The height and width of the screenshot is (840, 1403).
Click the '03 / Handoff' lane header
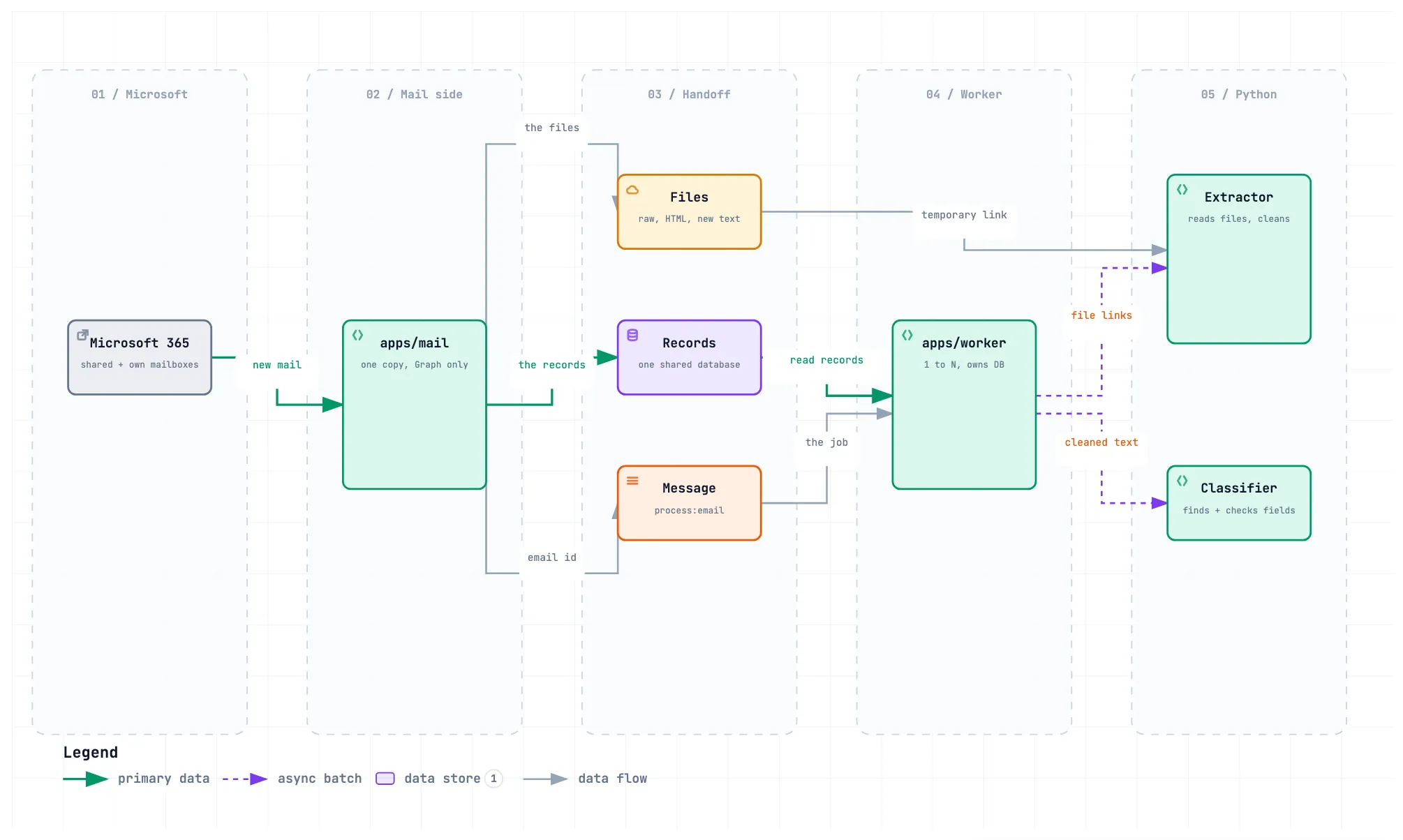point(690,94)
